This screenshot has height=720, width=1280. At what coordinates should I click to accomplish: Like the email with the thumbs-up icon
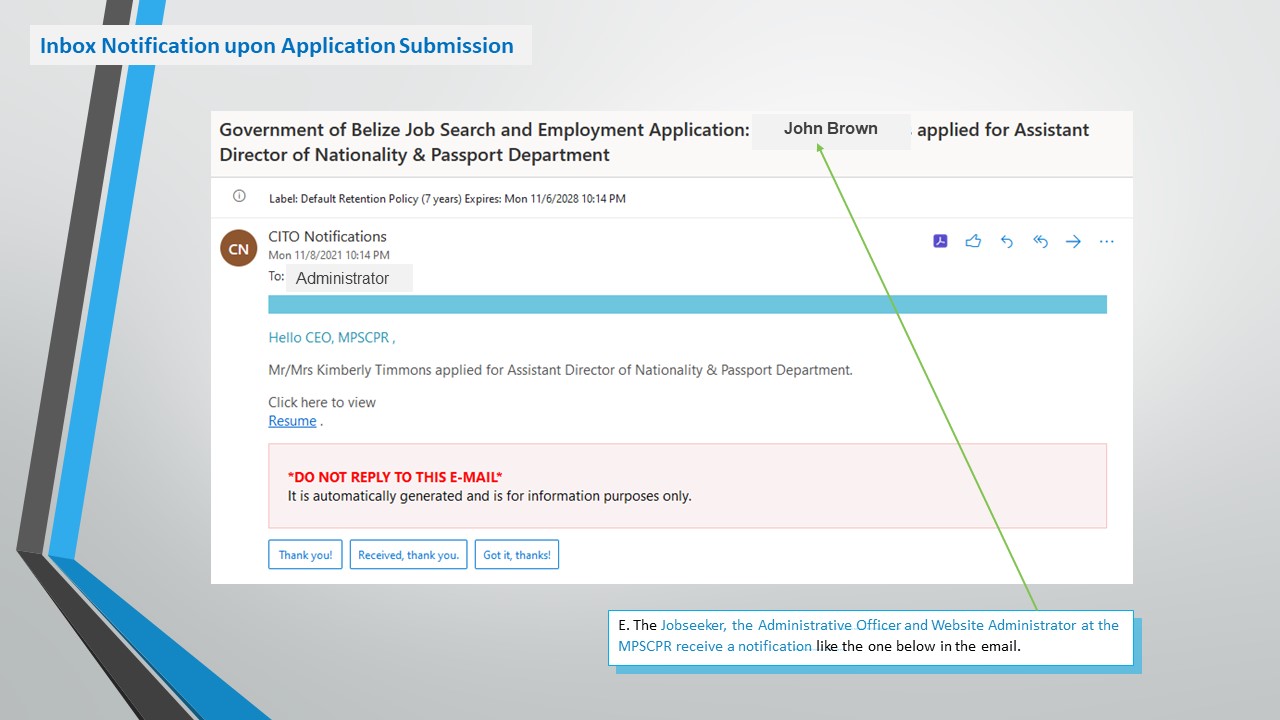tap(973, 241)
